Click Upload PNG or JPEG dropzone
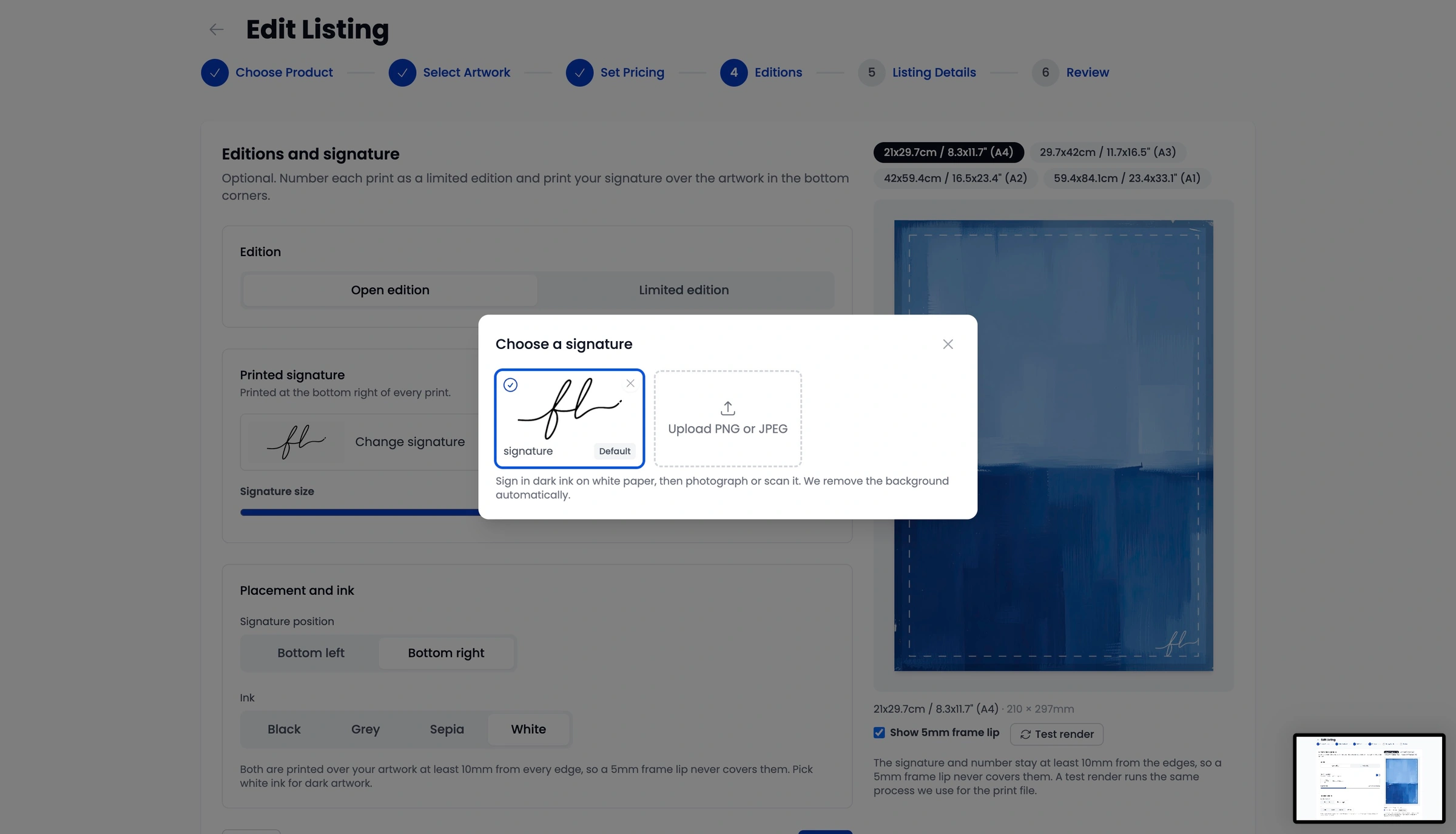This screenshot has width=1456, height=834. click(727, 419)
